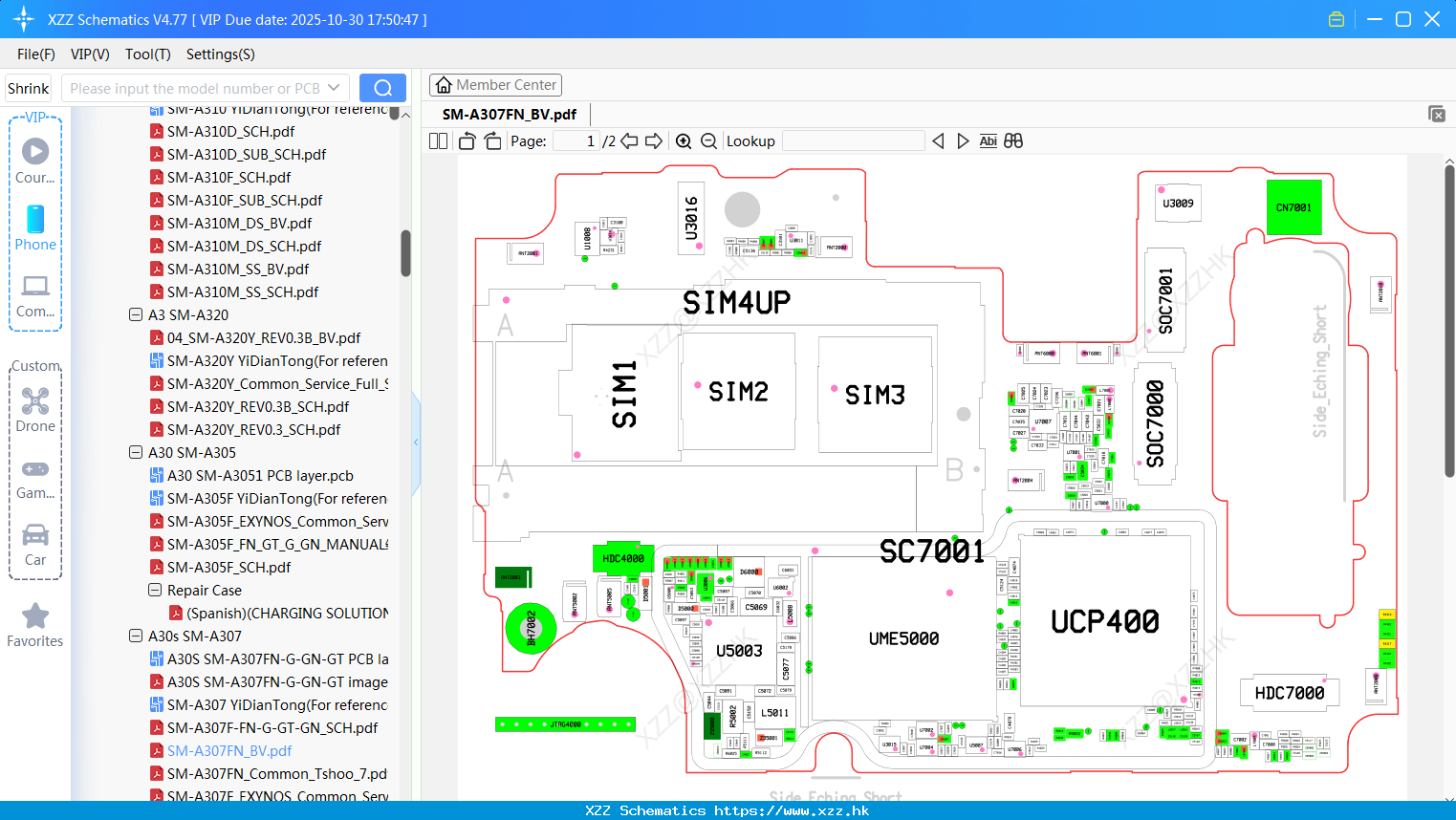Collapse the A30s SM-A307 folder
This screenshot has width=1456, height=820.
(136, 636)
